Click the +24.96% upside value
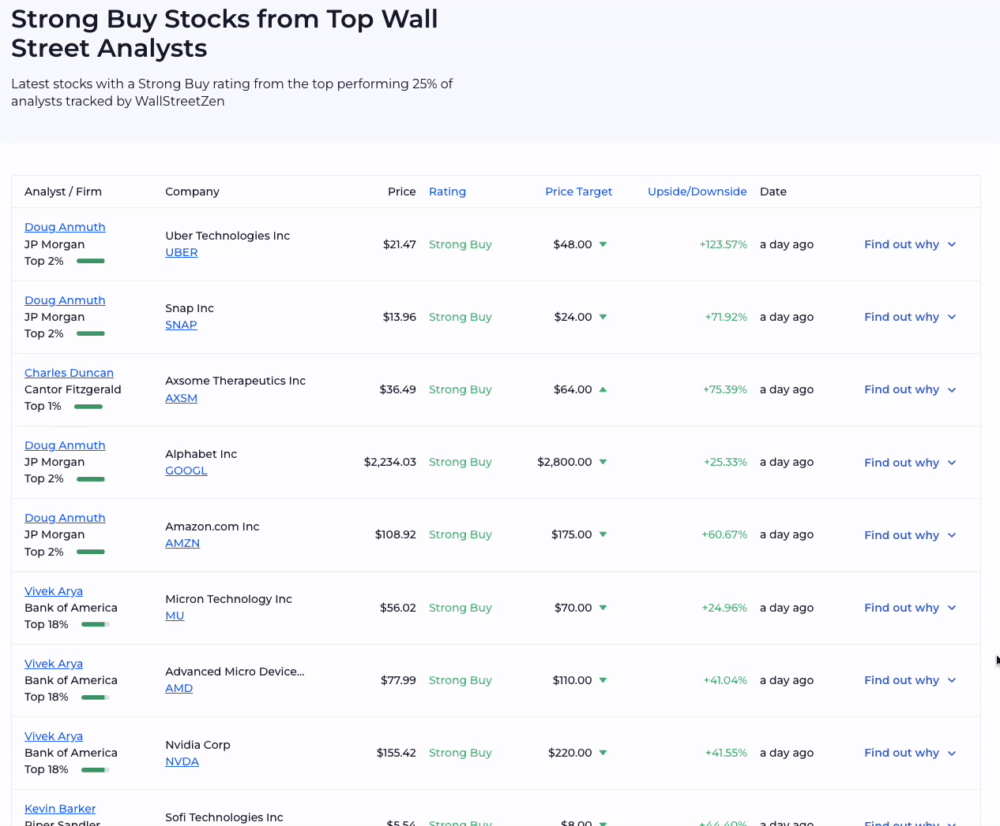 [724, 608]
